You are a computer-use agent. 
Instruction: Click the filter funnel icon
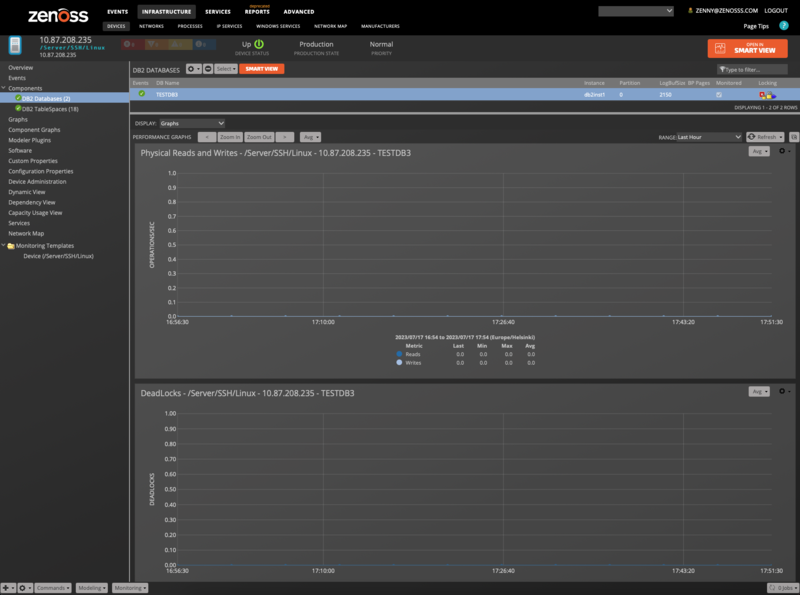(x=722, y=69)
